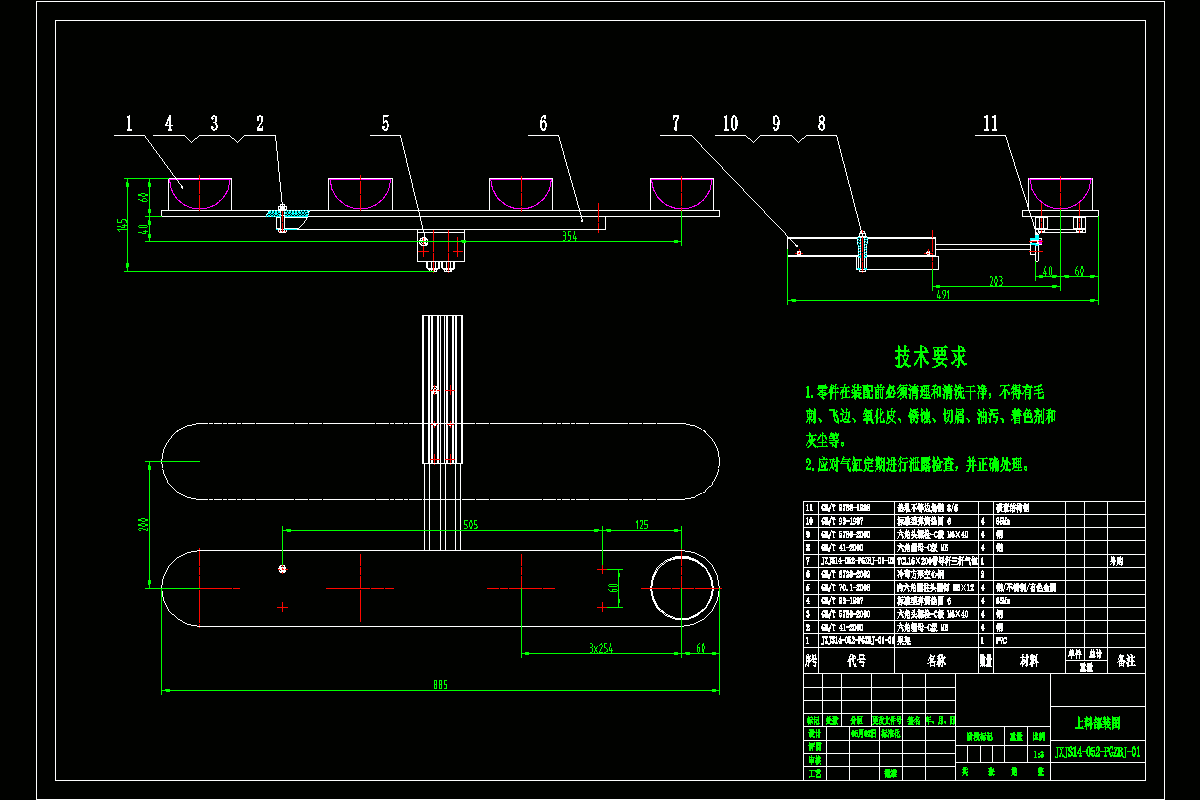Click the part callout number 4
Viewport: 1200px width, 800px height.
click(169, 124)
